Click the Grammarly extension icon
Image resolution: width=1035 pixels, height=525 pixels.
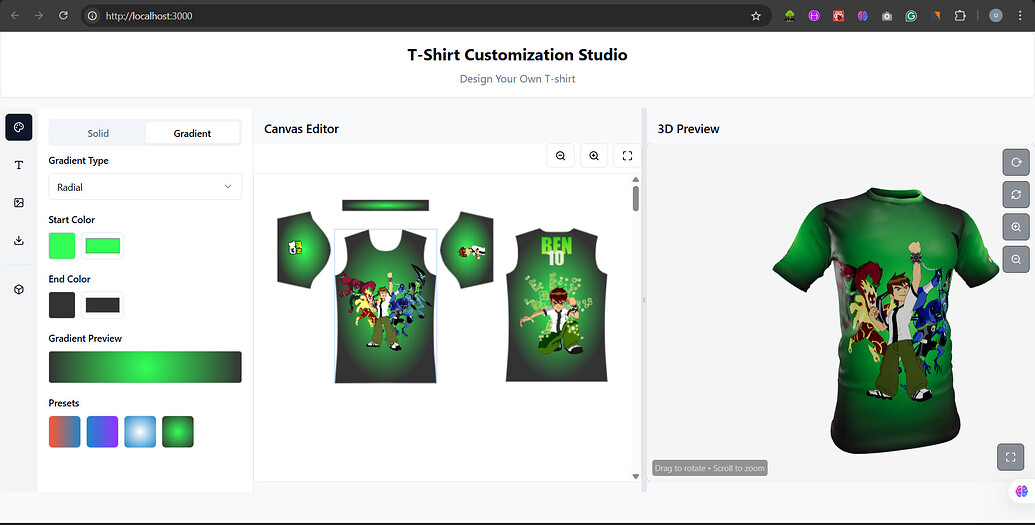tap(911, 16)
